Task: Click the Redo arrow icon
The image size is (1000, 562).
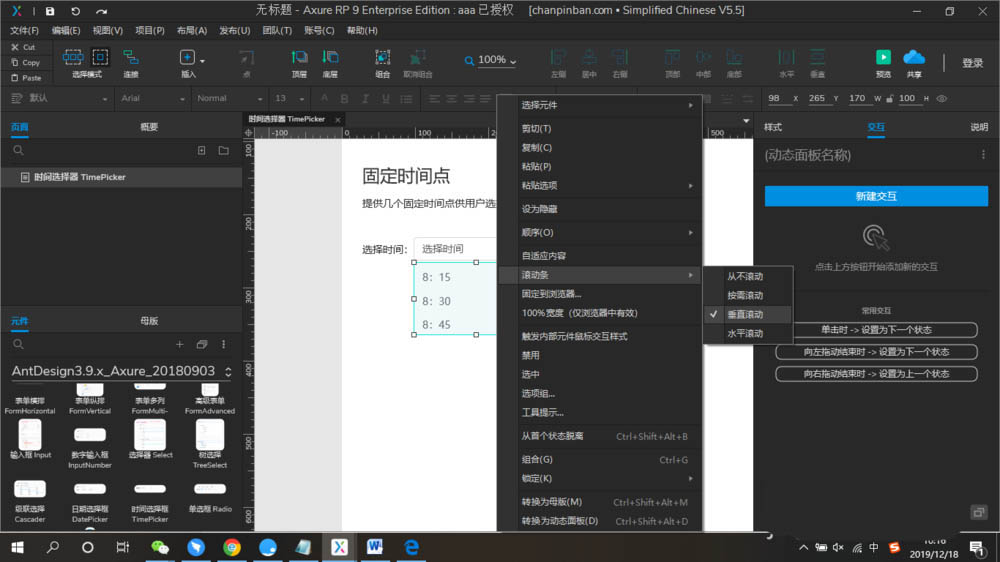Action: click(101, 11)
